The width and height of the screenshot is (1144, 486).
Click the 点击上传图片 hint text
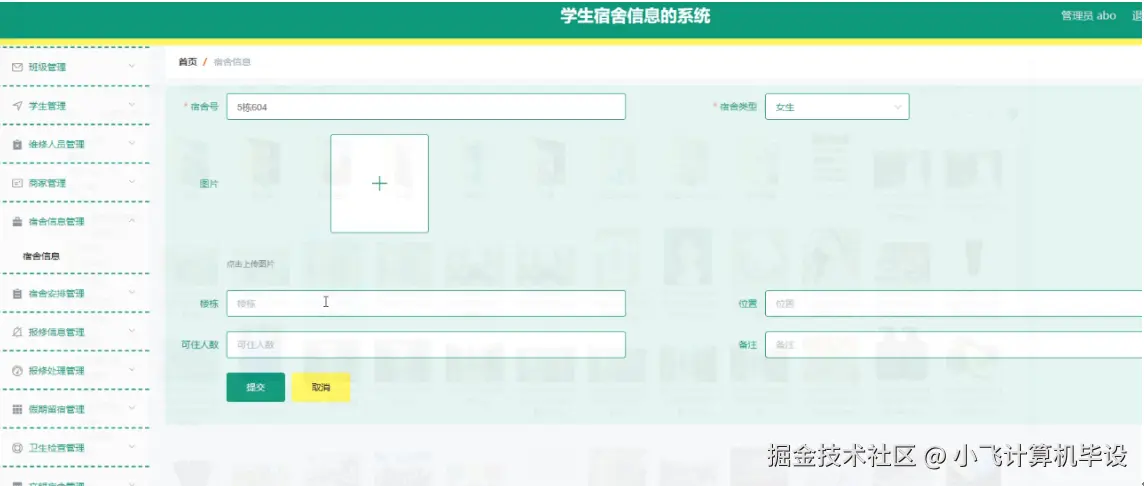251,264
